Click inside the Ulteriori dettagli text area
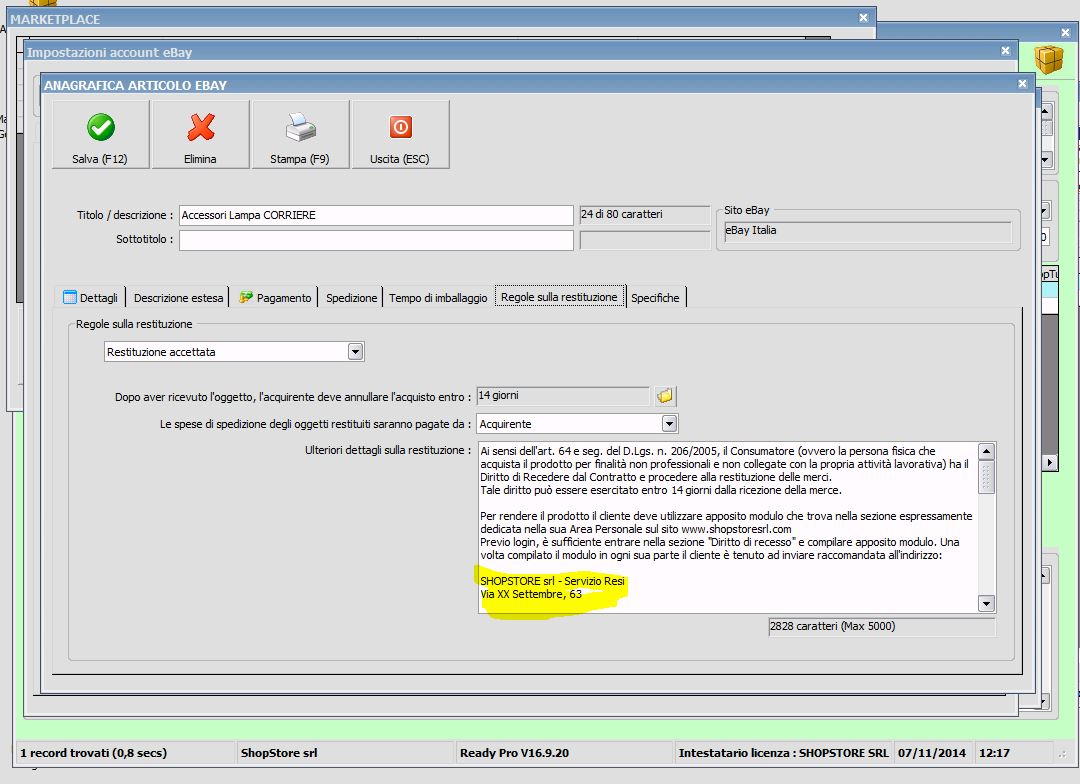Screen dimensions: 1080x784 (x=727, y=528)
